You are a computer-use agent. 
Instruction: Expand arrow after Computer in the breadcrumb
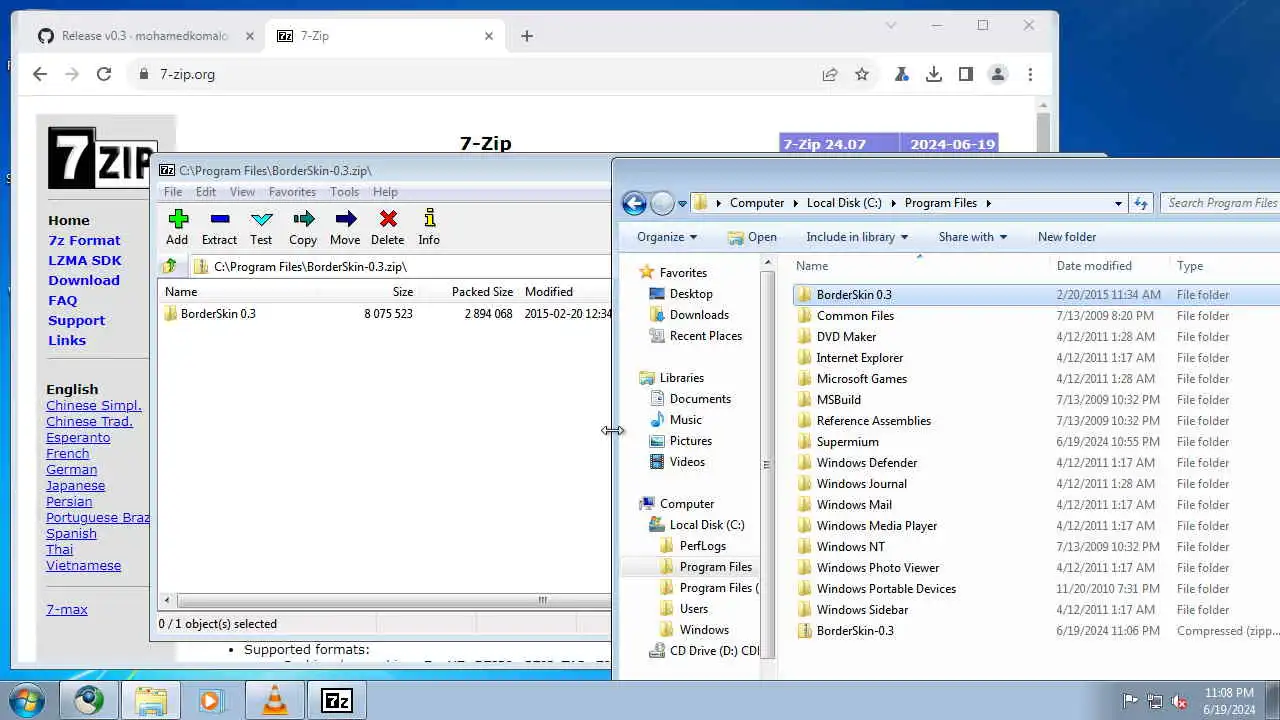[x=795, y=203]
